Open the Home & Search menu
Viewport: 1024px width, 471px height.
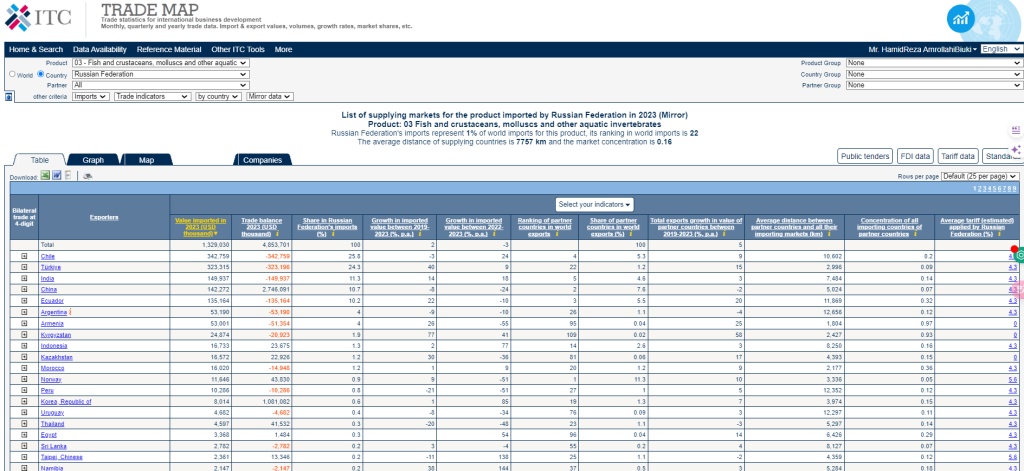36,50
